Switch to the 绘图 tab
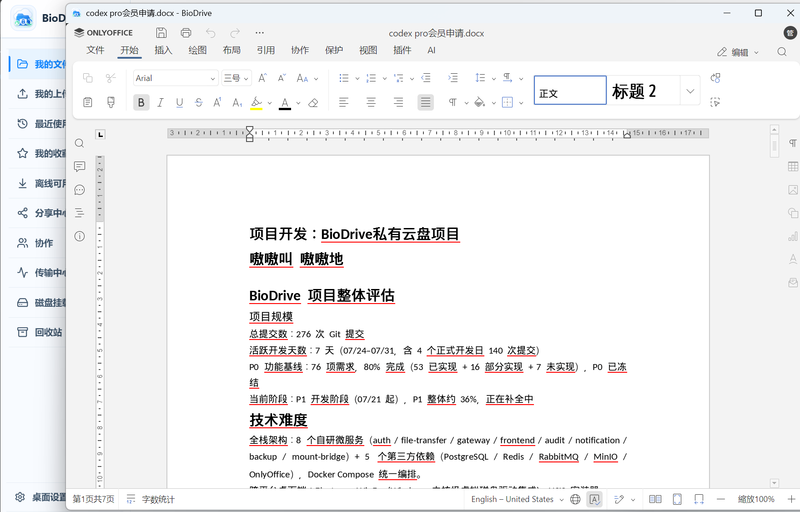Viewport: 800px width, 512px height. coord(197,50)
